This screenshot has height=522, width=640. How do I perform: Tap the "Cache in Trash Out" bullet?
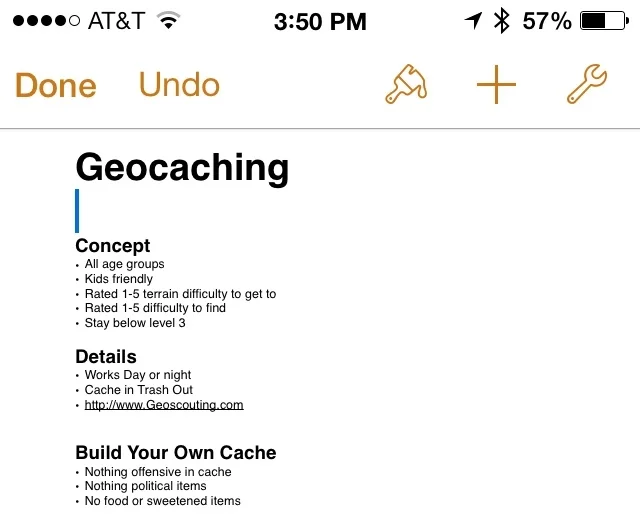pos(139,390)
